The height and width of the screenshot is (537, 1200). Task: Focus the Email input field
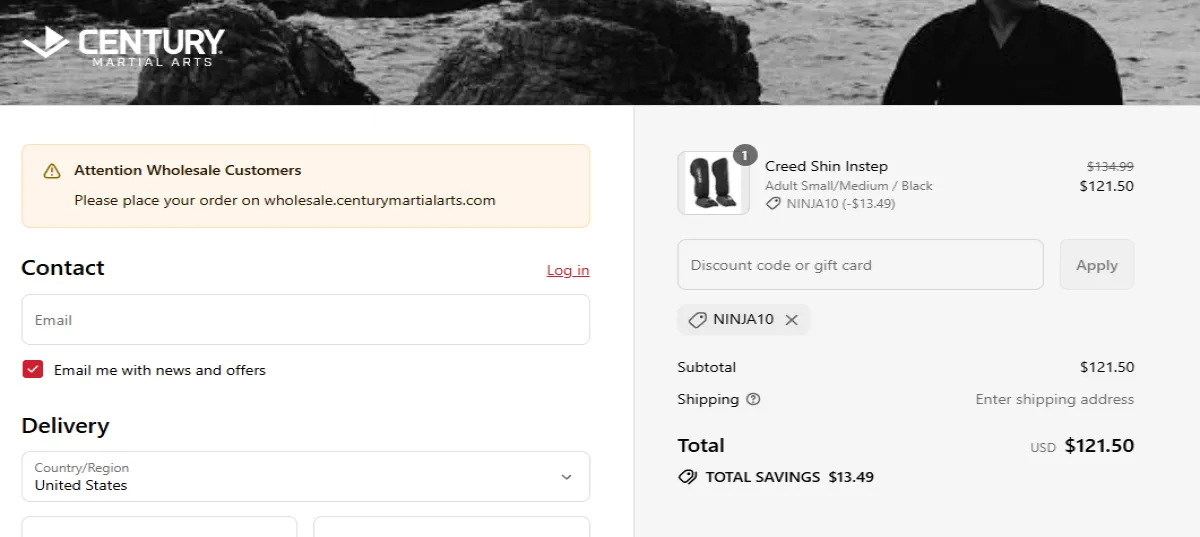click(x=305, y=320)
